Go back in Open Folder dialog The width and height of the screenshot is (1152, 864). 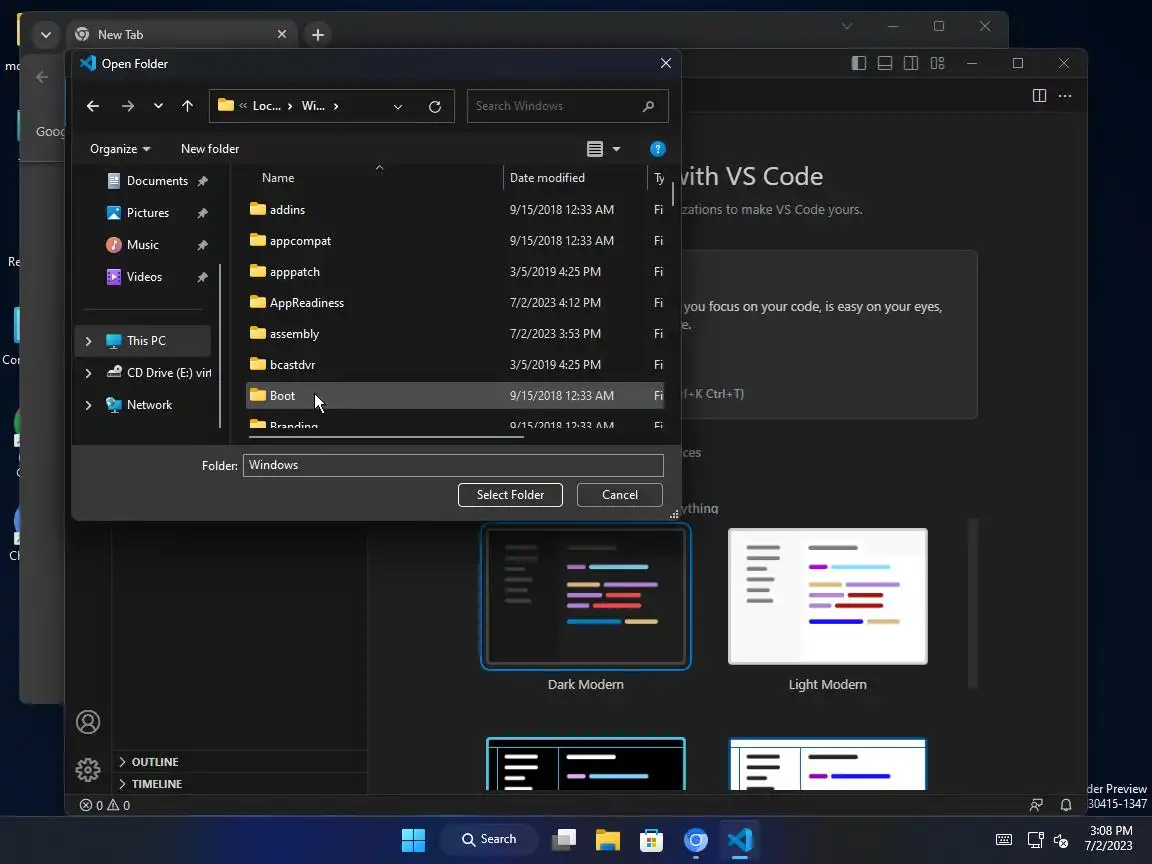(x=93, y=106)
